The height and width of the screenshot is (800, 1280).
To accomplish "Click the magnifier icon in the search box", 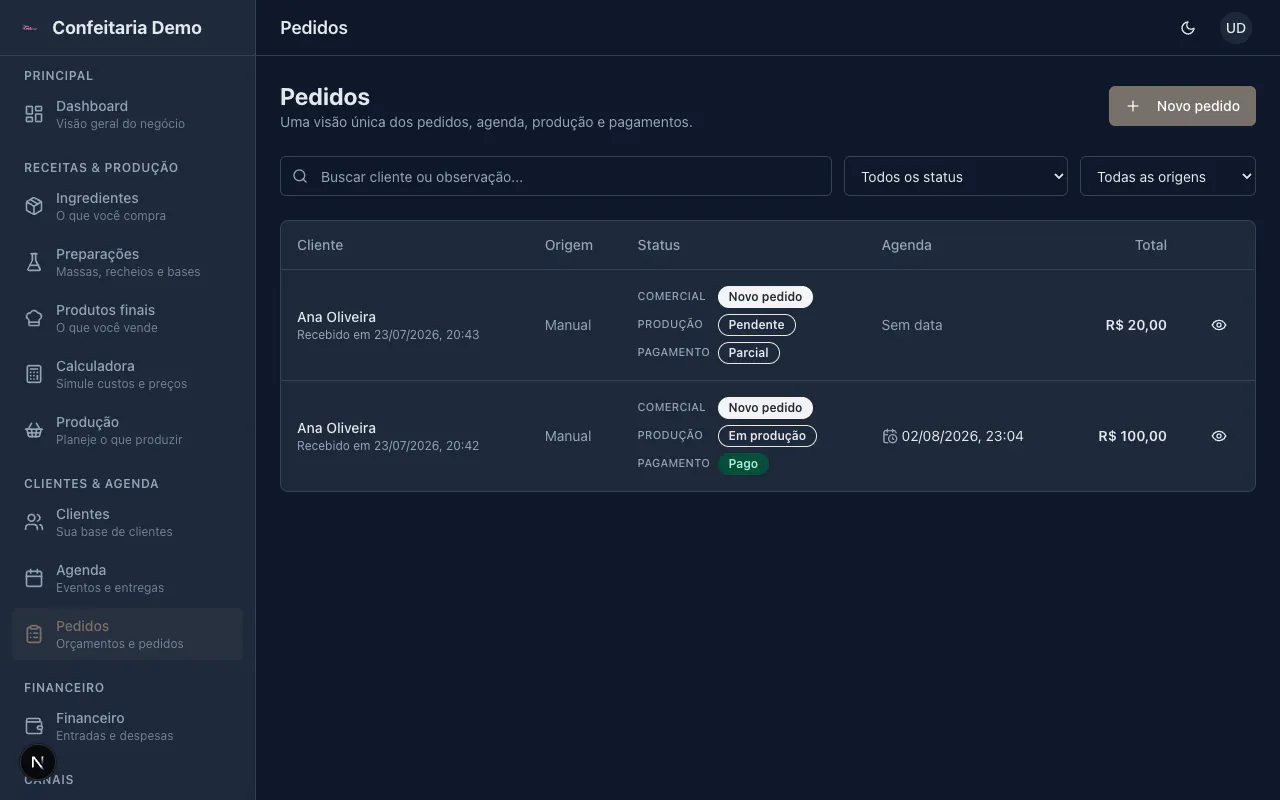I will click(x=300, y=176).
